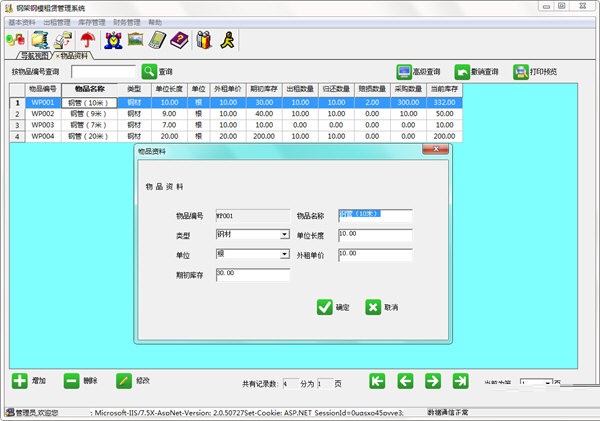Click the 物品名称 field in the dialog
600x421 pixels.
375,215
